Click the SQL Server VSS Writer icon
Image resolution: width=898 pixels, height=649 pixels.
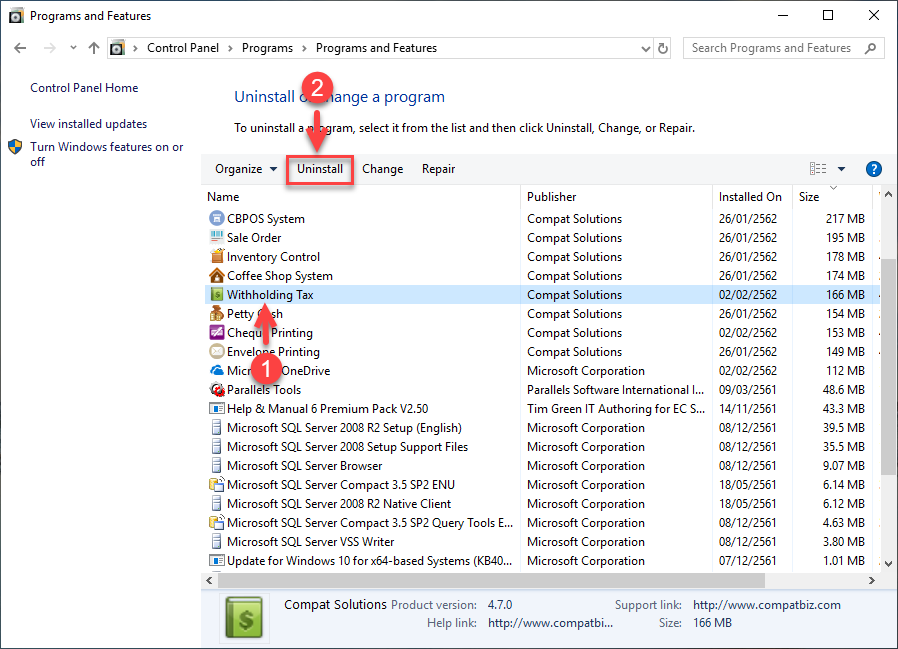[216, 541]
